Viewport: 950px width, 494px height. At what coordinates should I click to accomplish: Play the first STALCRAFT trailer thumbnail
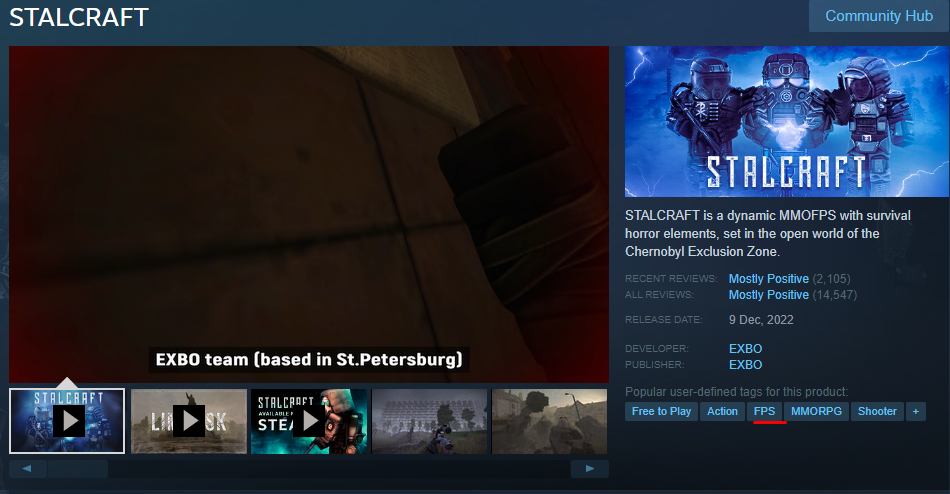coord(67,421)
